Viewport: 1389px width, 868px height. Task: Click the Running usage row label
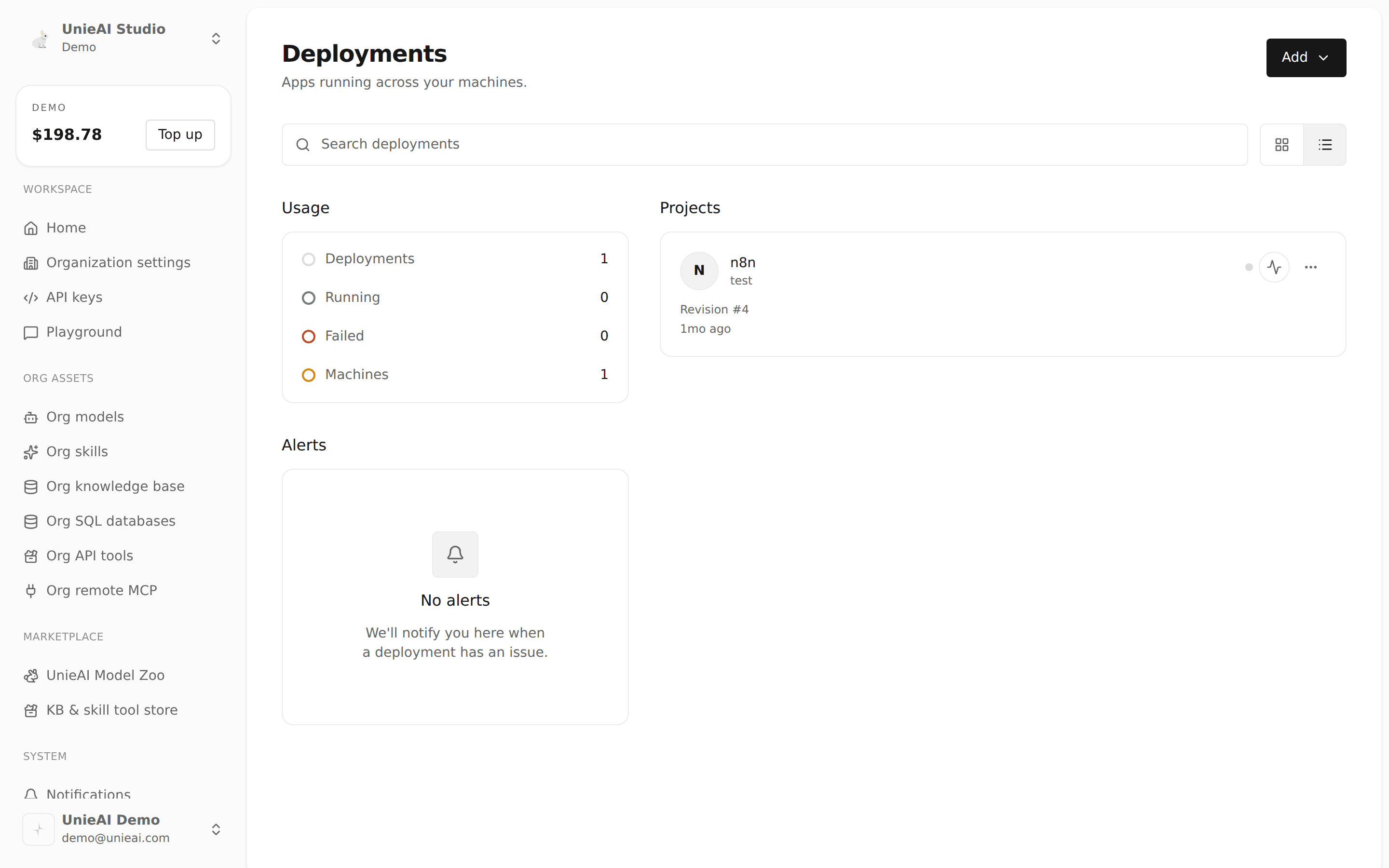(353, 298)
